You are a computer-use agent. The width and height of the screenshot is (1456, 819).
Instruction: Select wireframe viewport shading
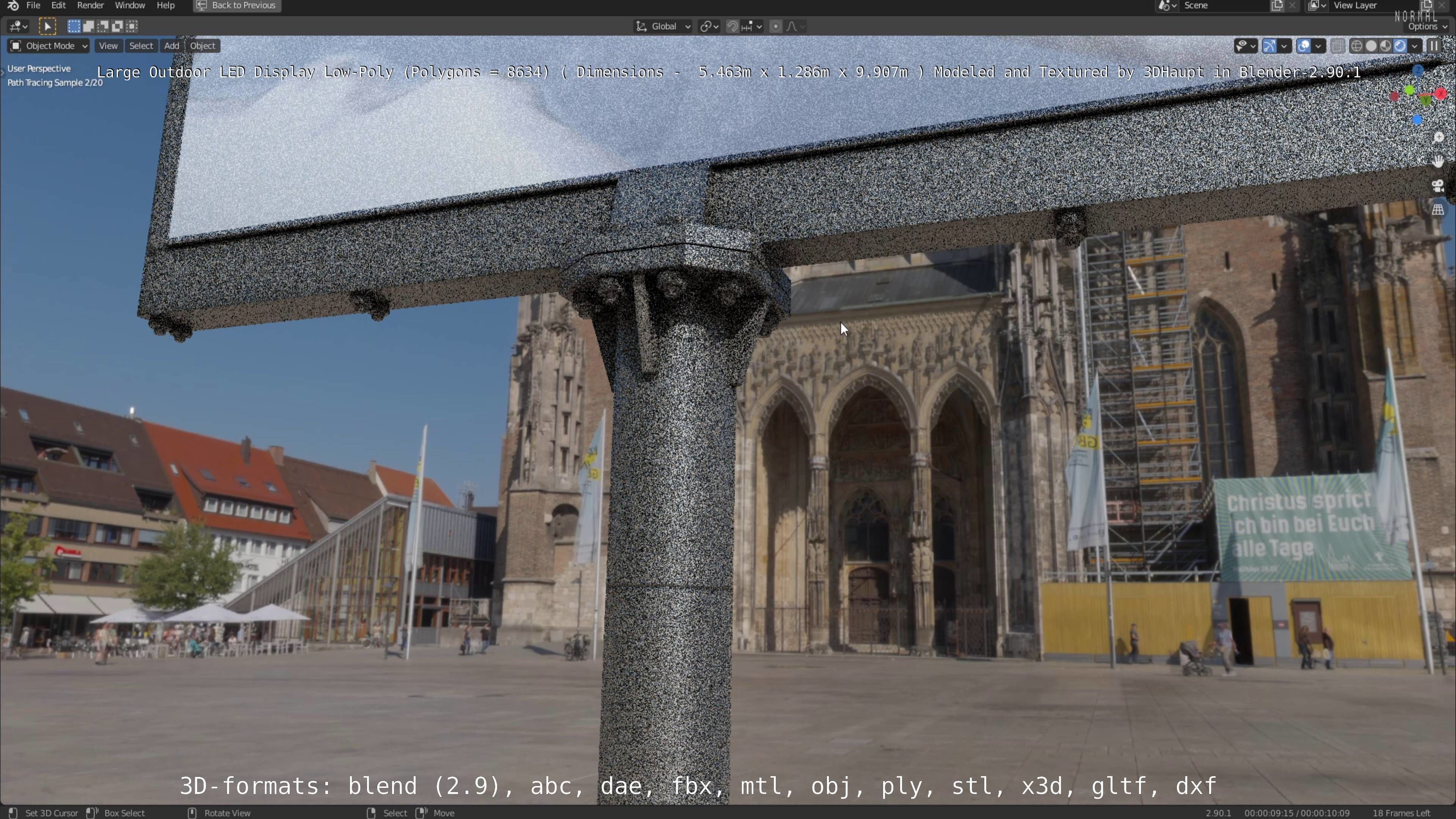click(x=1357, y=46)
